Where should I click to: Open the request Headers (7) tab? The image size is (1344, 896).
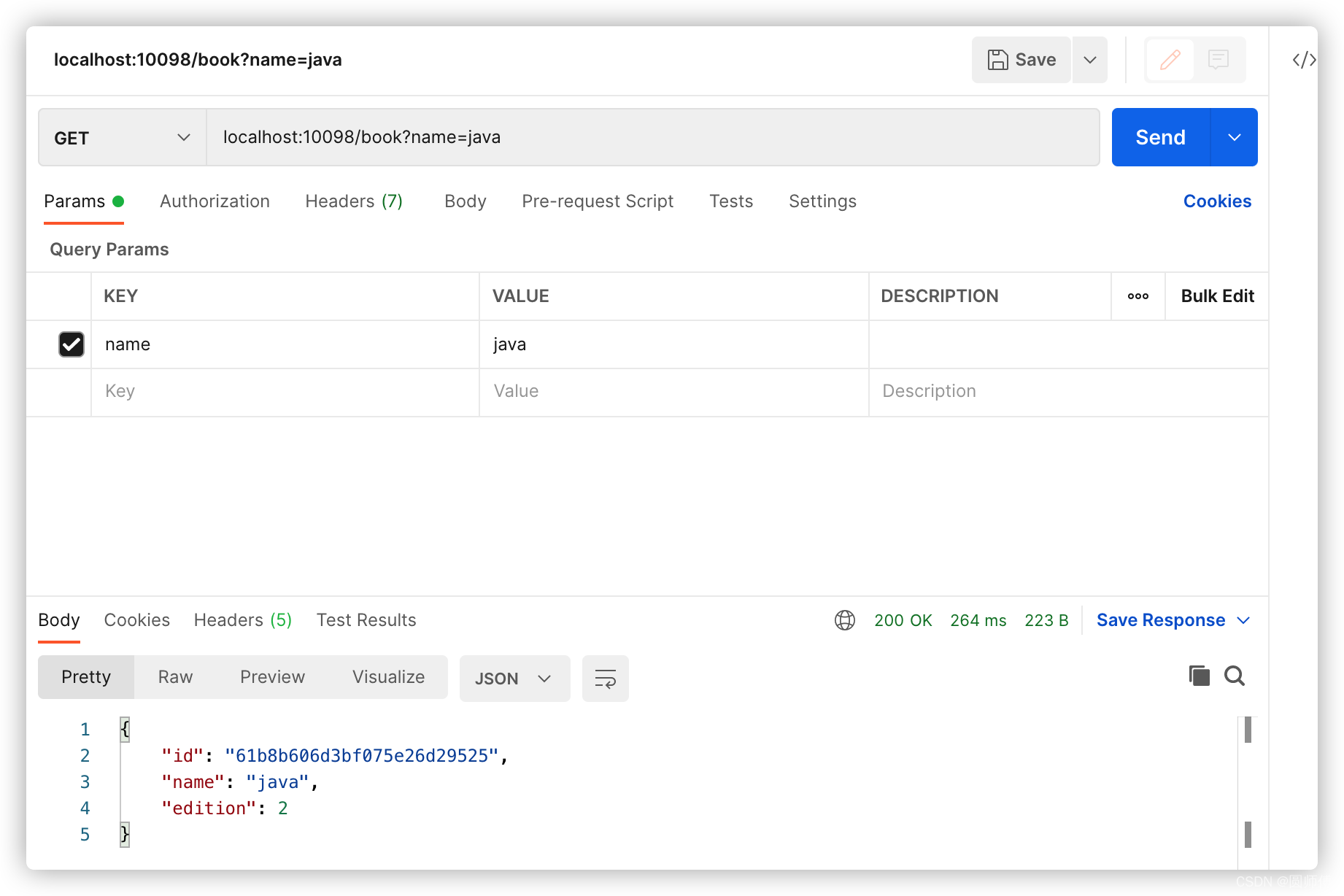click(354, 201)
